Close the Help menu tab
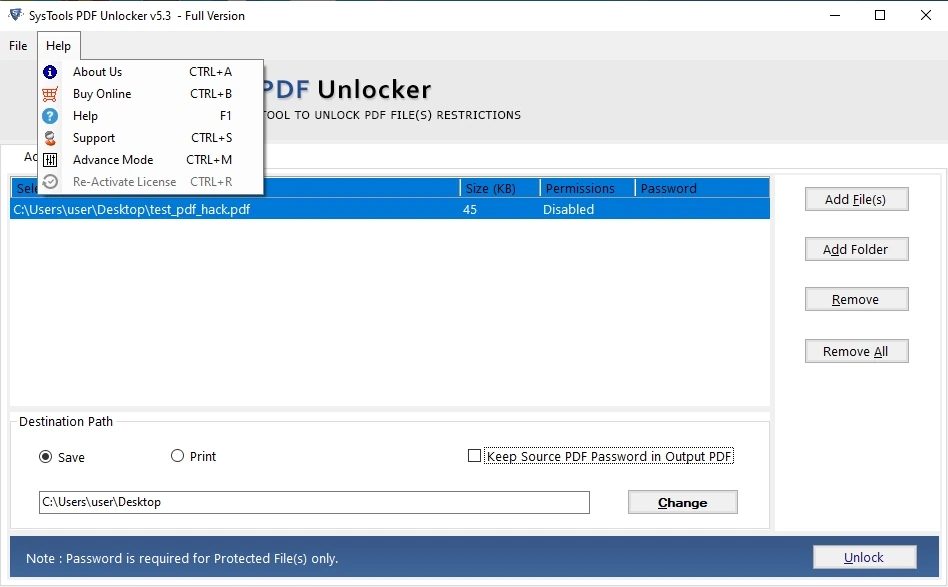Screen dimensions: 948x587 click(59, 46)
